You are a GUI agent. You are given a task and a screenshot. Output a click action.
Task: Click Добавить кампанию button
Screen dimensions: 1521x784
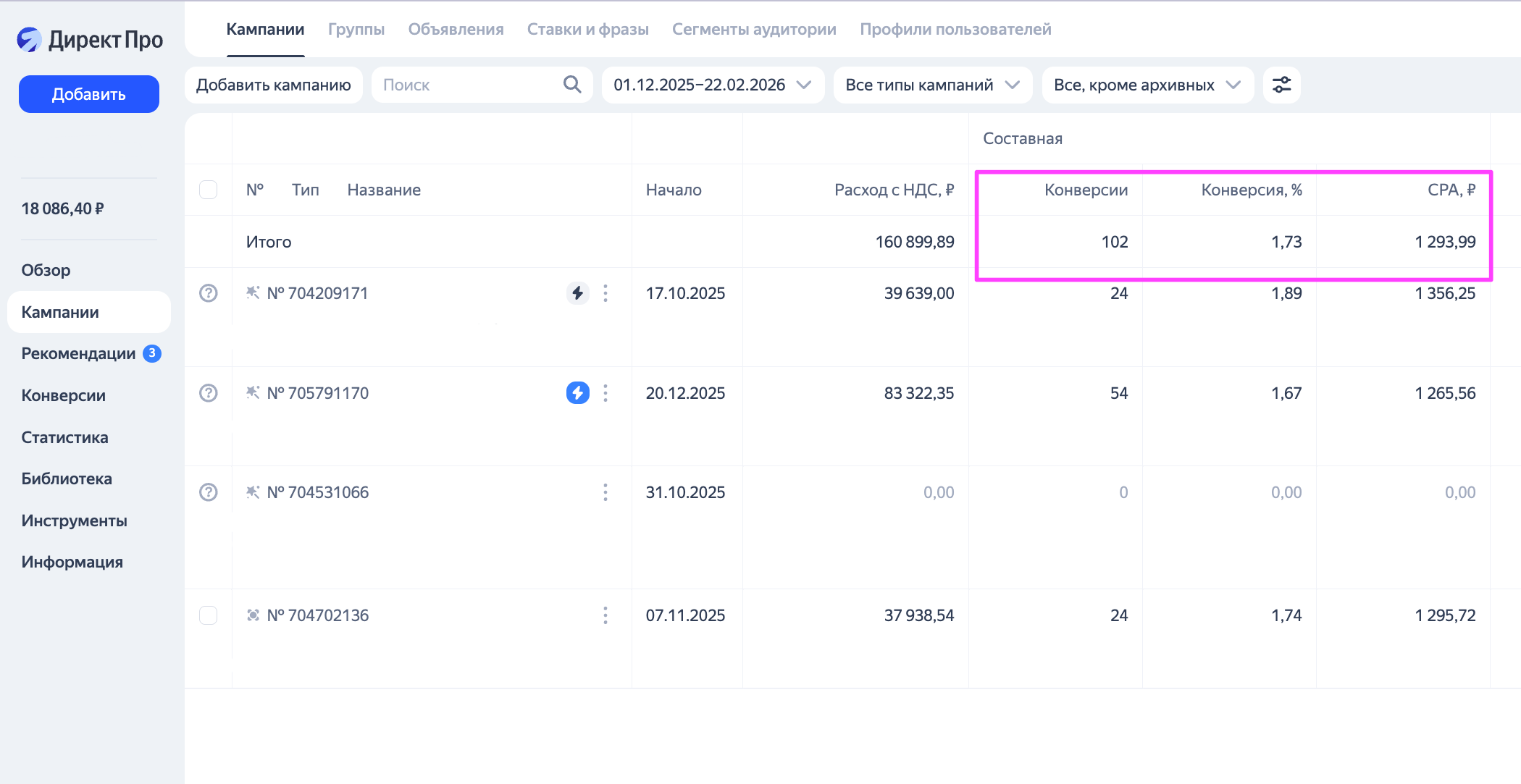pos(274,85)
